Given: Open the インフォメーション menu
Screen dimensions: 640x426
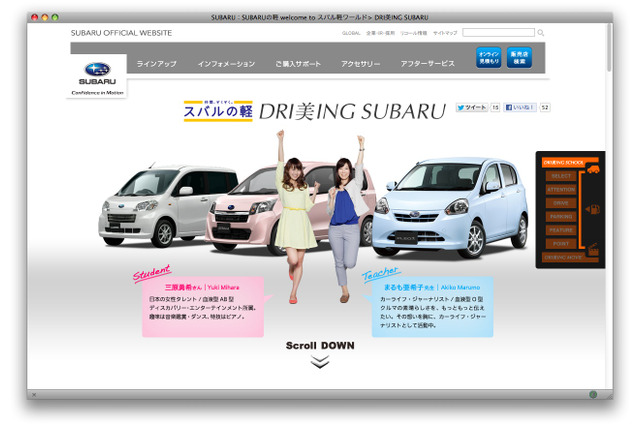Looking at the screenshot, I should click(226, 64).
